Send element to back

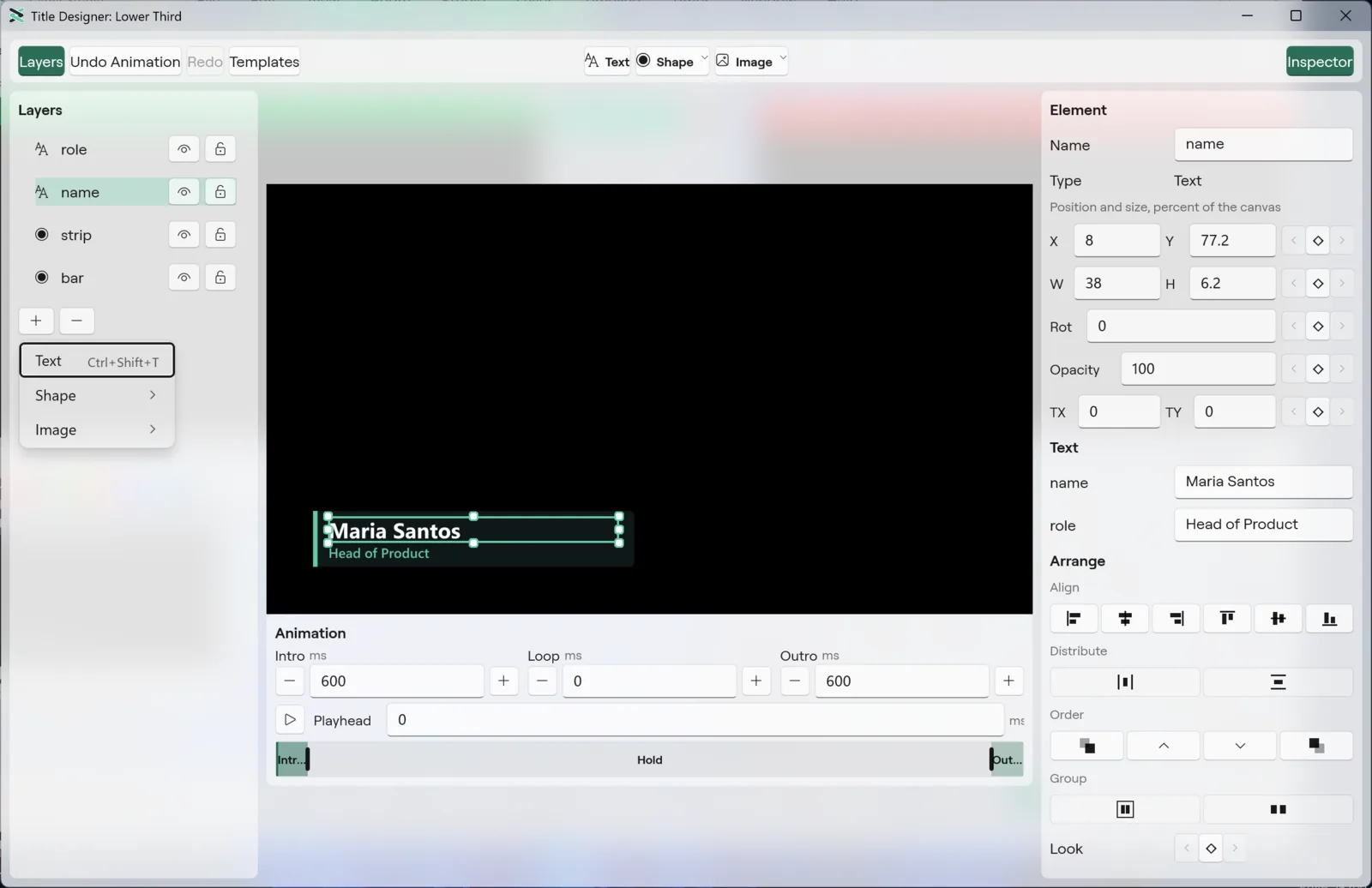point(1316,746)
